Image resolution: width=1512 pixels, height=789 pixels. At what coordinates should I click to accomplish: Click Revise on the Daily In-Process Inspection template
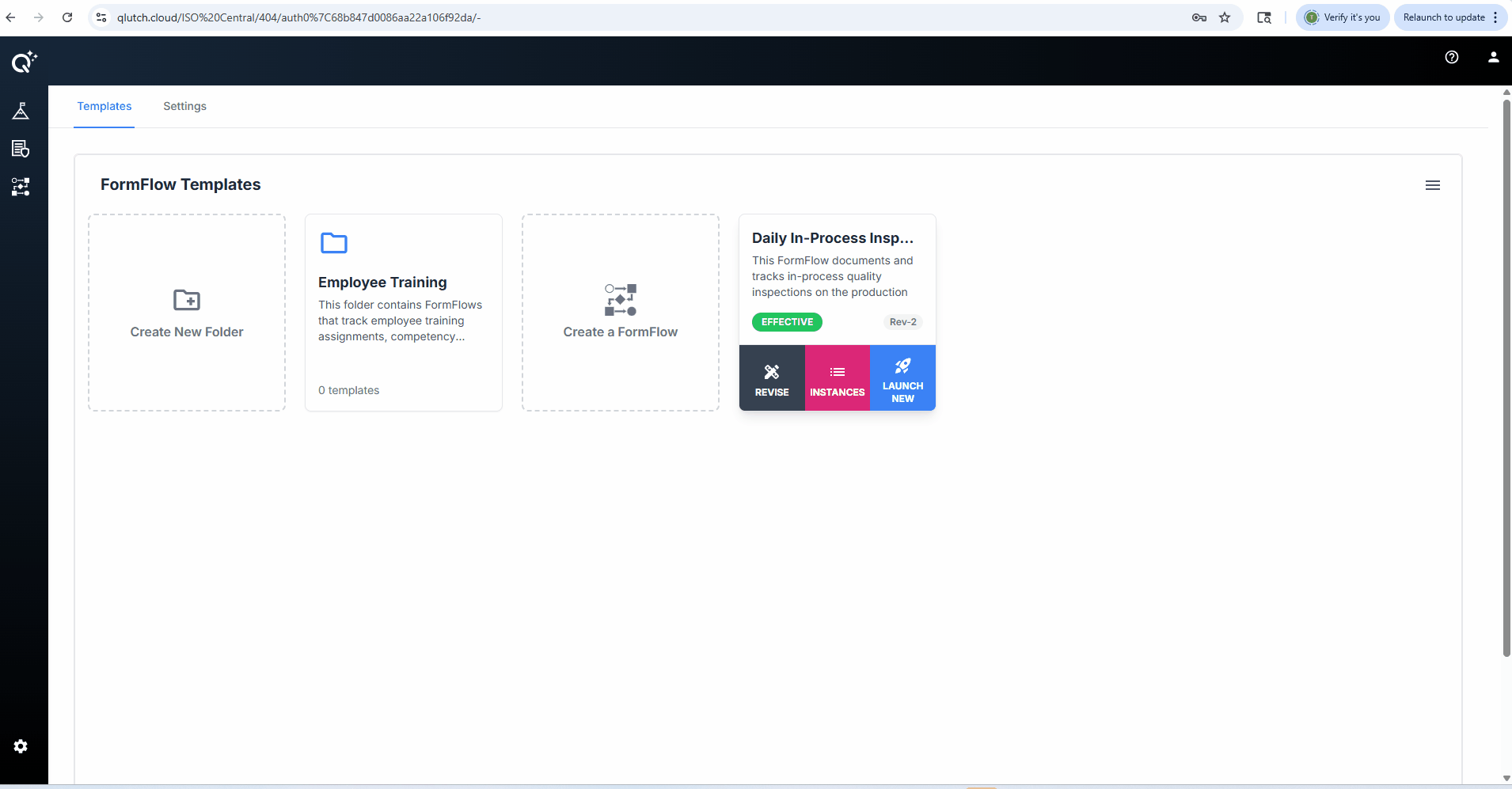[772, 377]
